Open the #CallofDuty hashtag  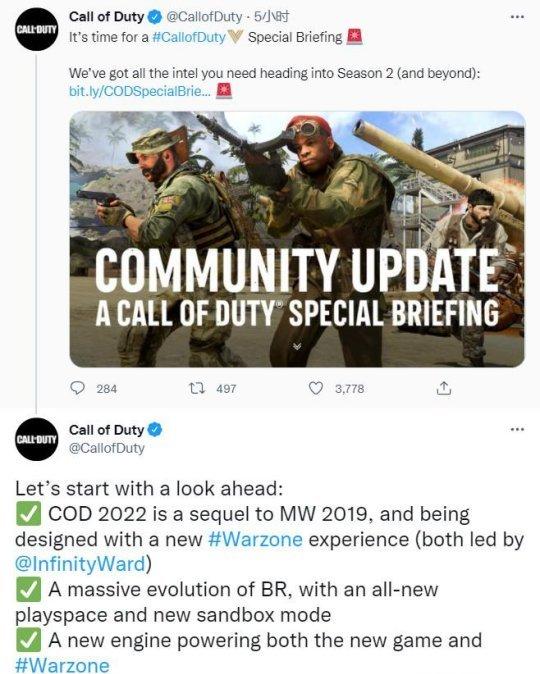[189, 37]
